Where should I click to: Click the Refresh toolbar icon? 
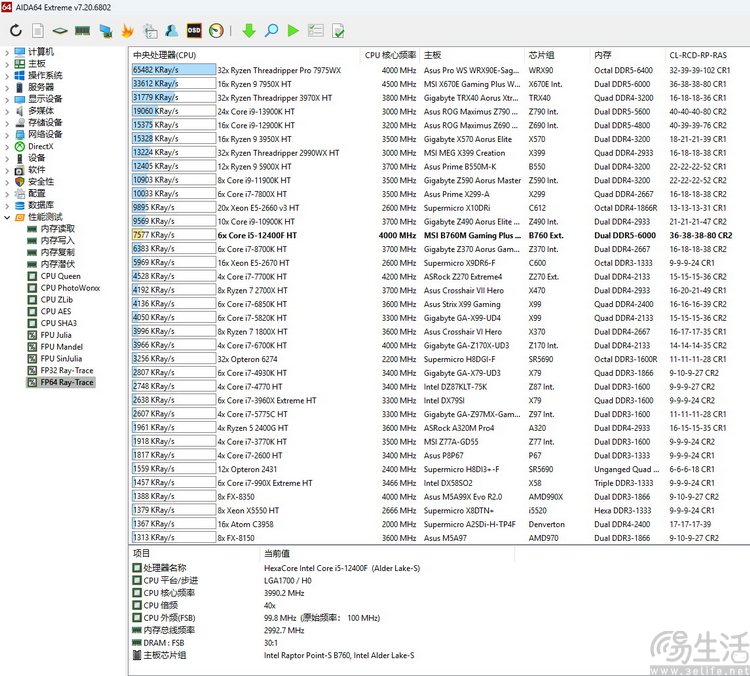pyautogui.click(x=16, y=31)
